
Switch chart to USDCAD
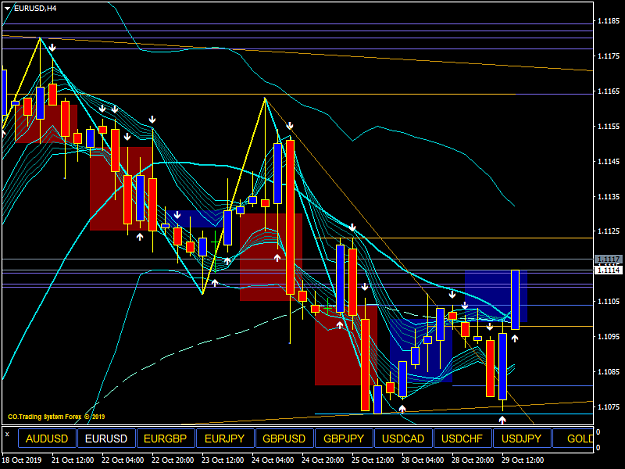tap(403, 439)
